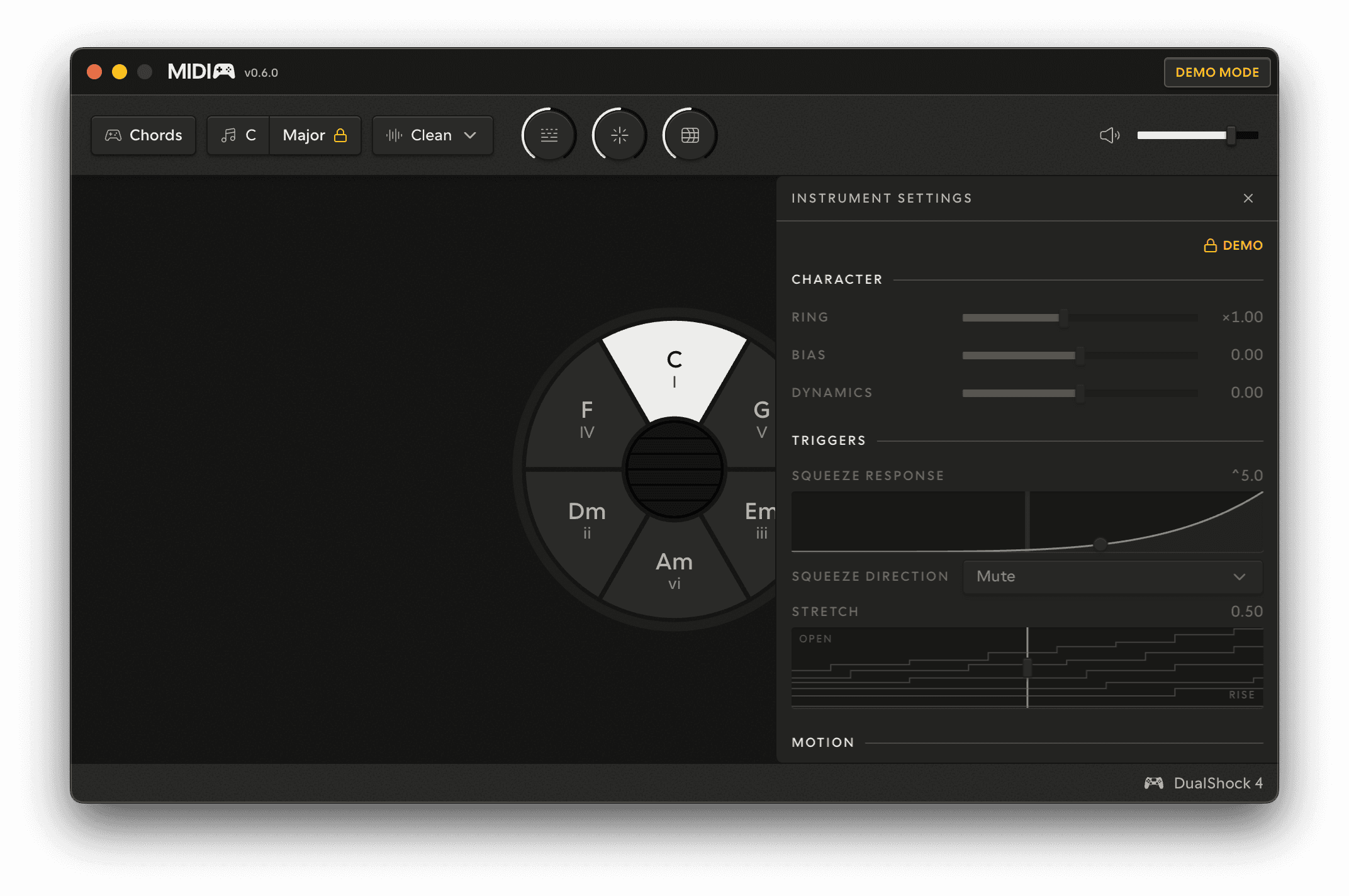Close the window with red button
Viewport: 1349px width, 896px height.
[94, 72]
